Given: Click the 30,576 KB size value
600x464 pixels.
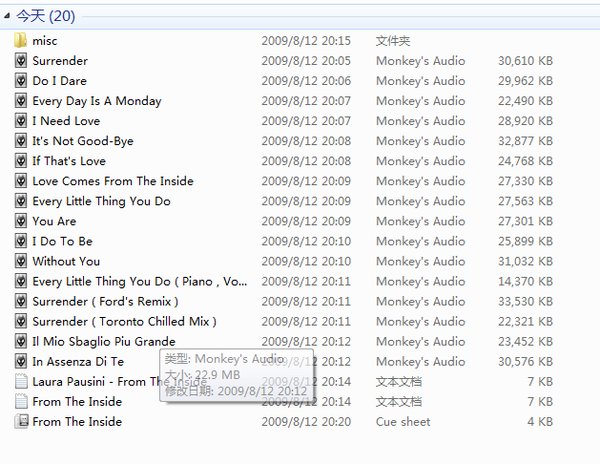Looking at the screenshot, I should click(525, 361).
